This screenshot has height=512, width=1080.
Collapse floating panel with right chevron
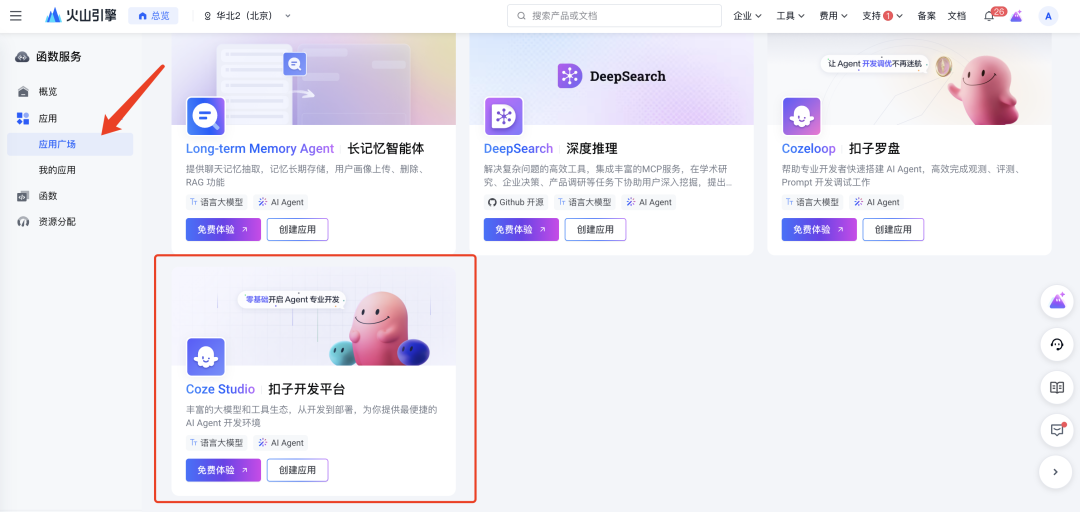1057,472
